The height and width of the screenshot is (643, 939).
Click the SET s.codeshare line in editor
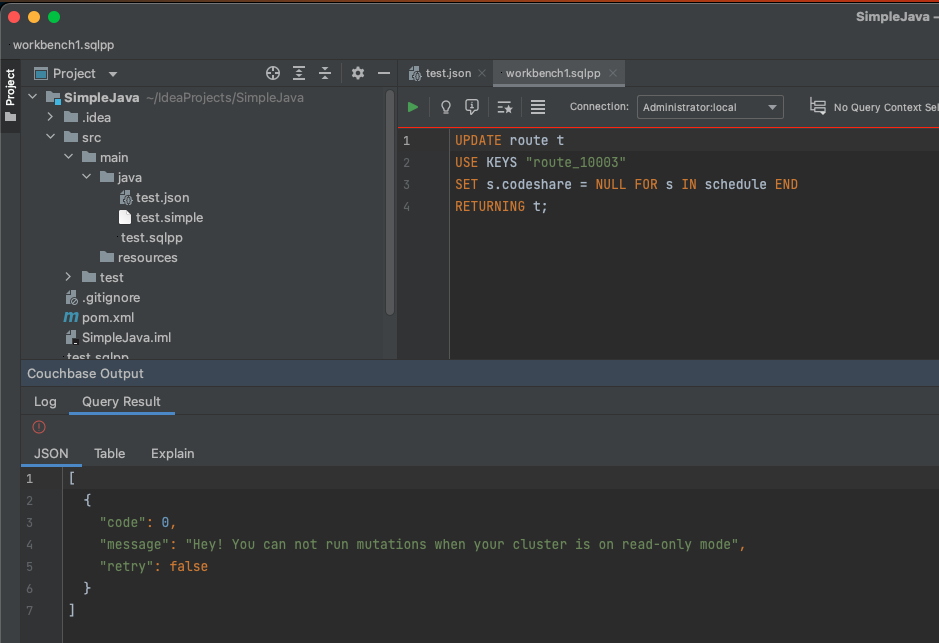pyautogui.click(x=626, y=184)
